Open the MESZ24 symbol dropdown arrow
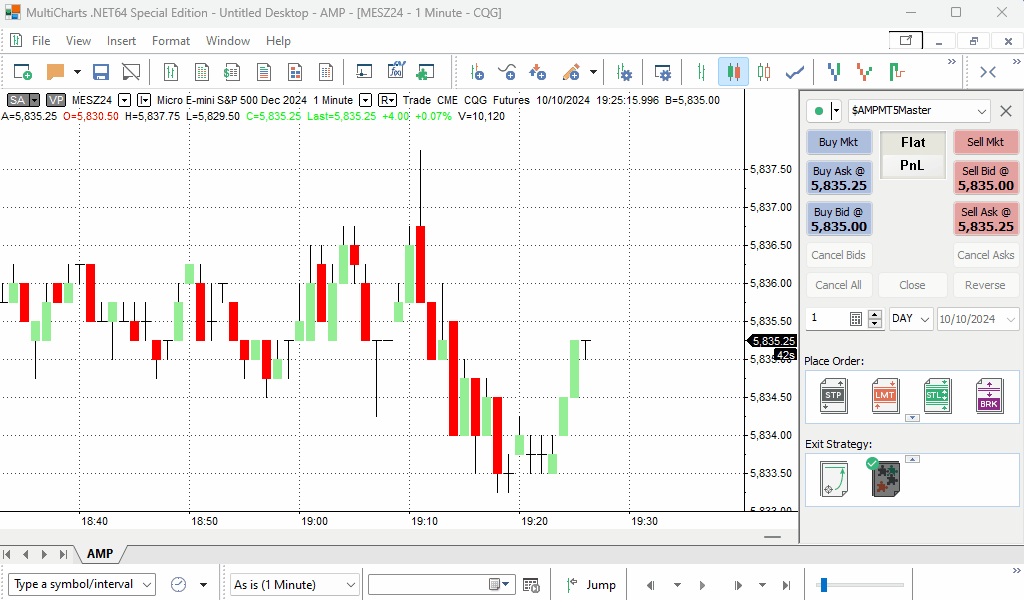 pyautogui.click(x=124, y=100)
